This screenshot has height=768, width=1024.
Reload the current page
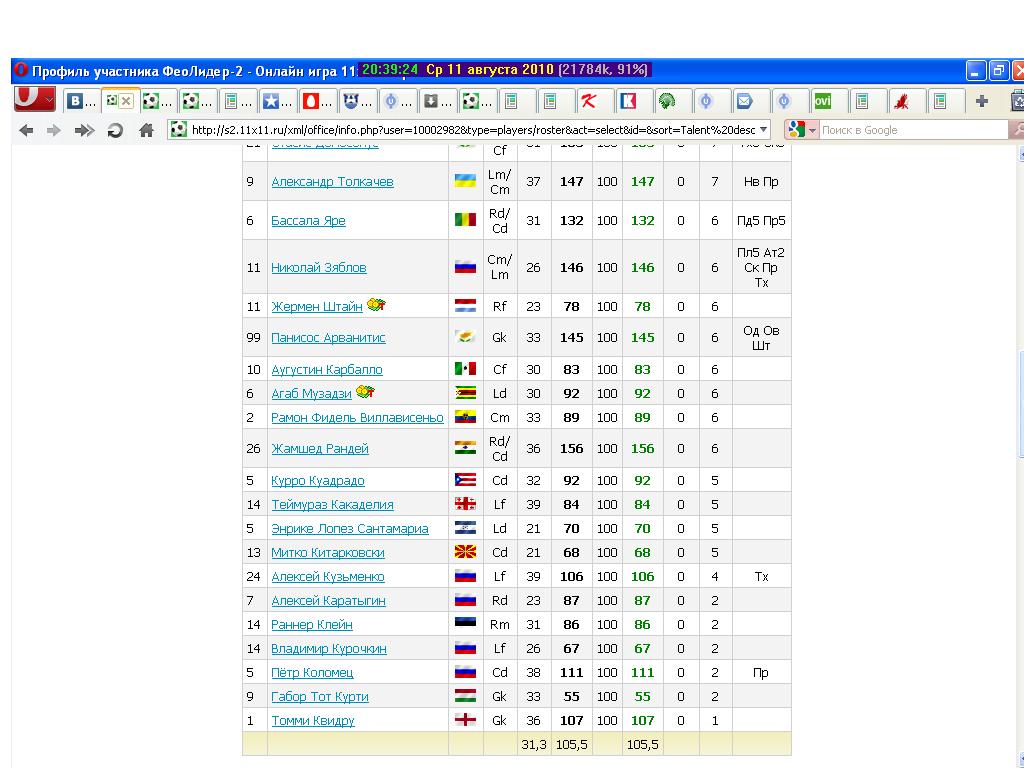click(x=114, y=130)
